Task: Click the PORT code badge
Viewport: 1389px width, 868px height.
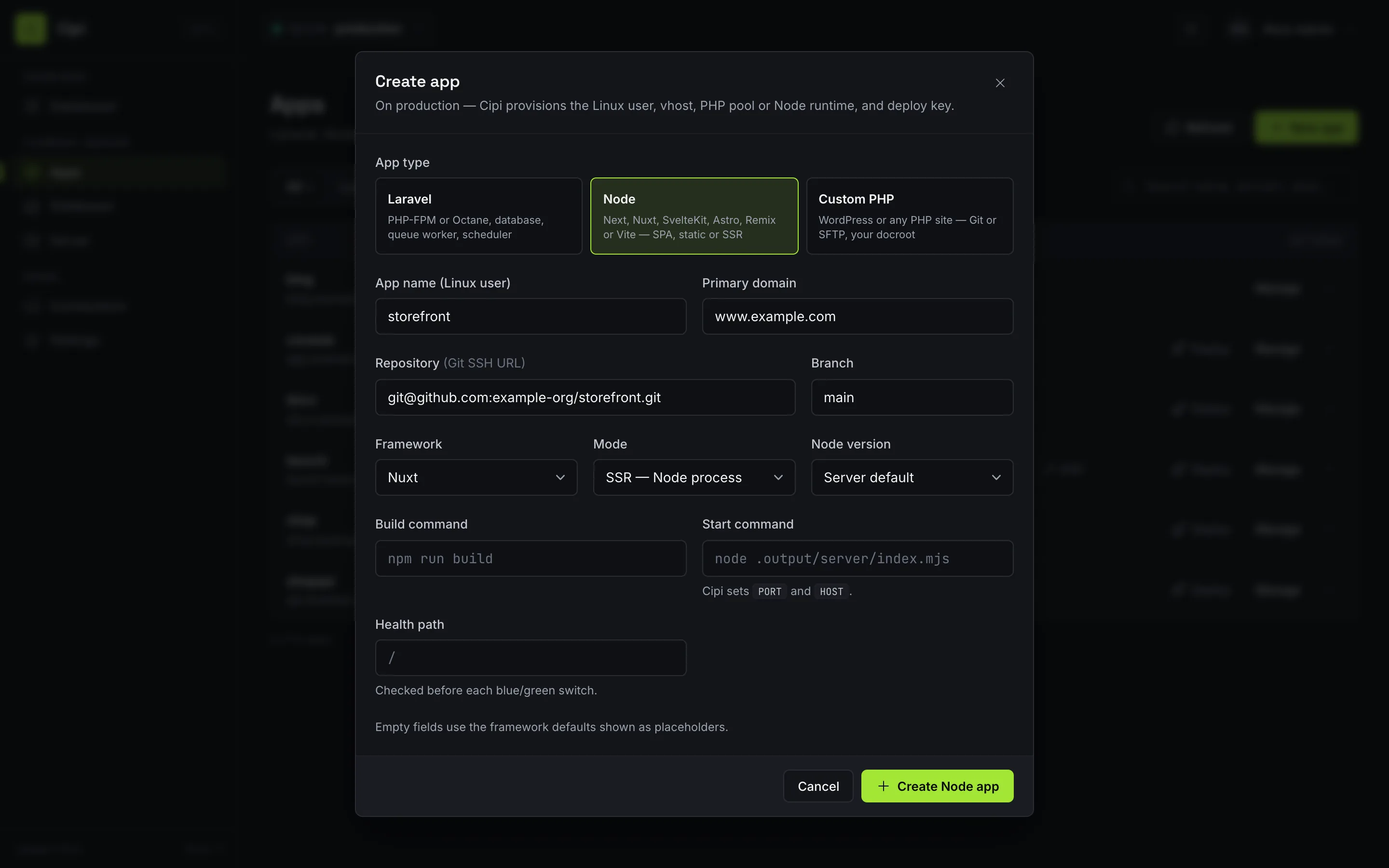Action: click(x=770, y=591)
